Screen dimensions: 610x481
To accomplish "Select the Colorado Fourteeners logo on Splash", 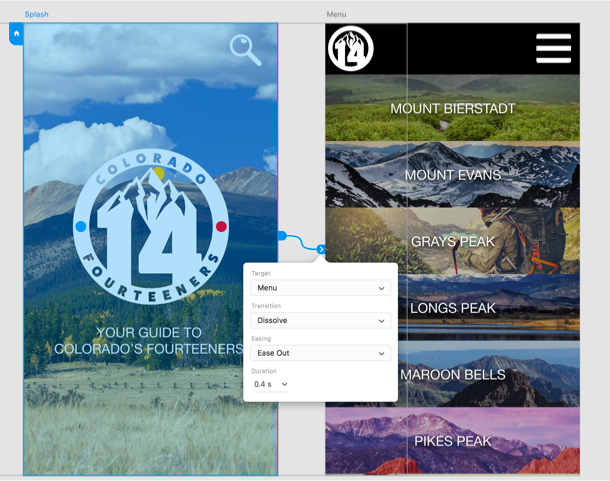I will pyautogui.click(x=150, y=228).
